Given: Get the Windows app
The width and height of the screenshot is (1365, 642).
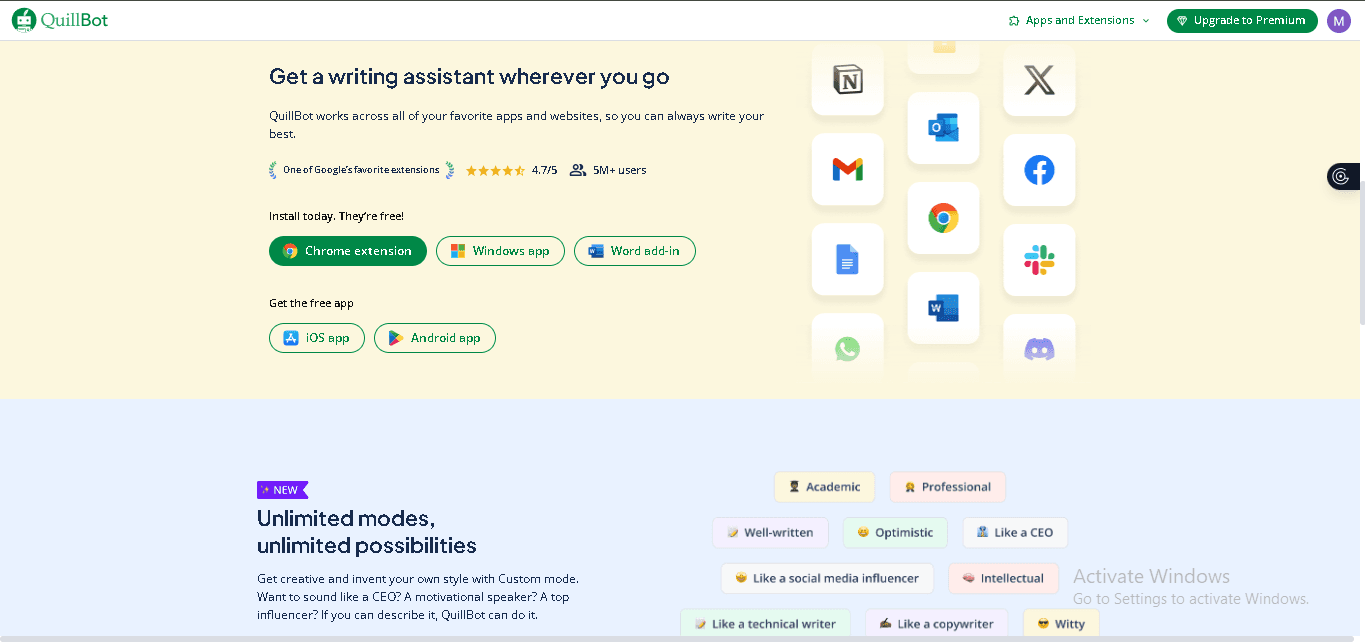Looking at the screenshot, I should 500,251.
